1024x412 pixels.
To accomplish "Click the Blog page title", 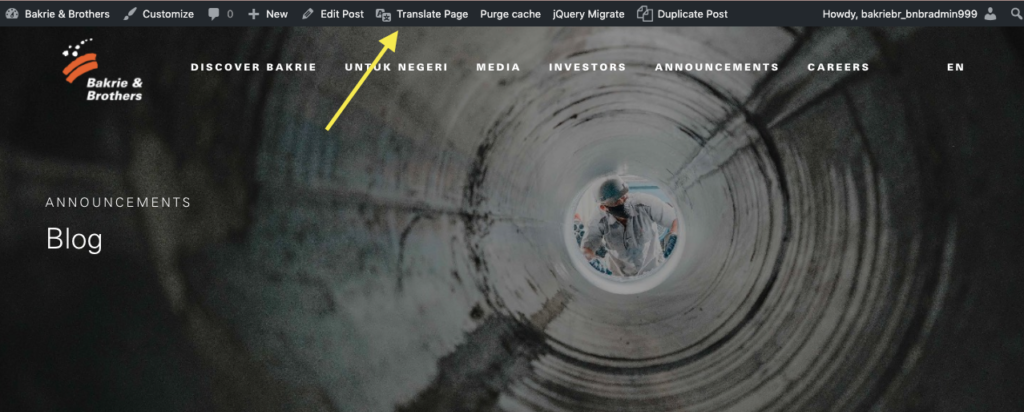I will (x=74, y=240).
